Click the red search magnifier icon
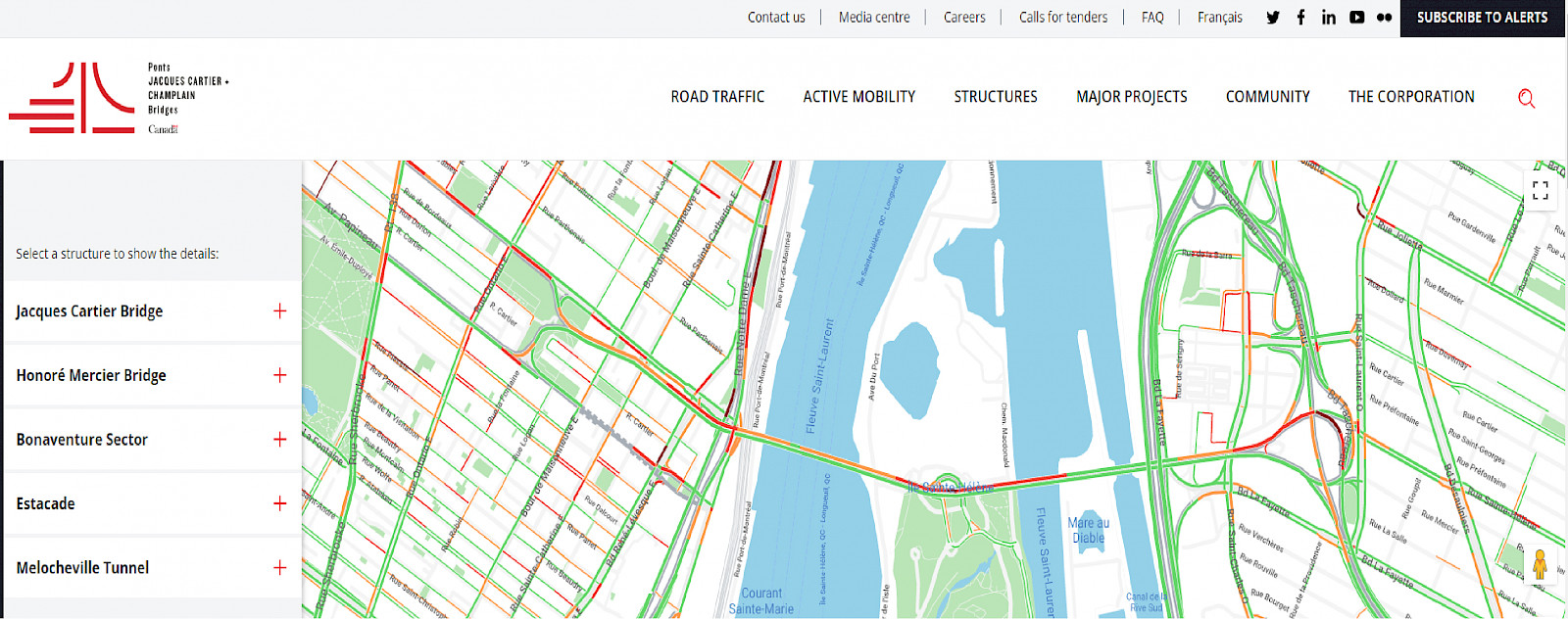 [x=1526, y=98]
